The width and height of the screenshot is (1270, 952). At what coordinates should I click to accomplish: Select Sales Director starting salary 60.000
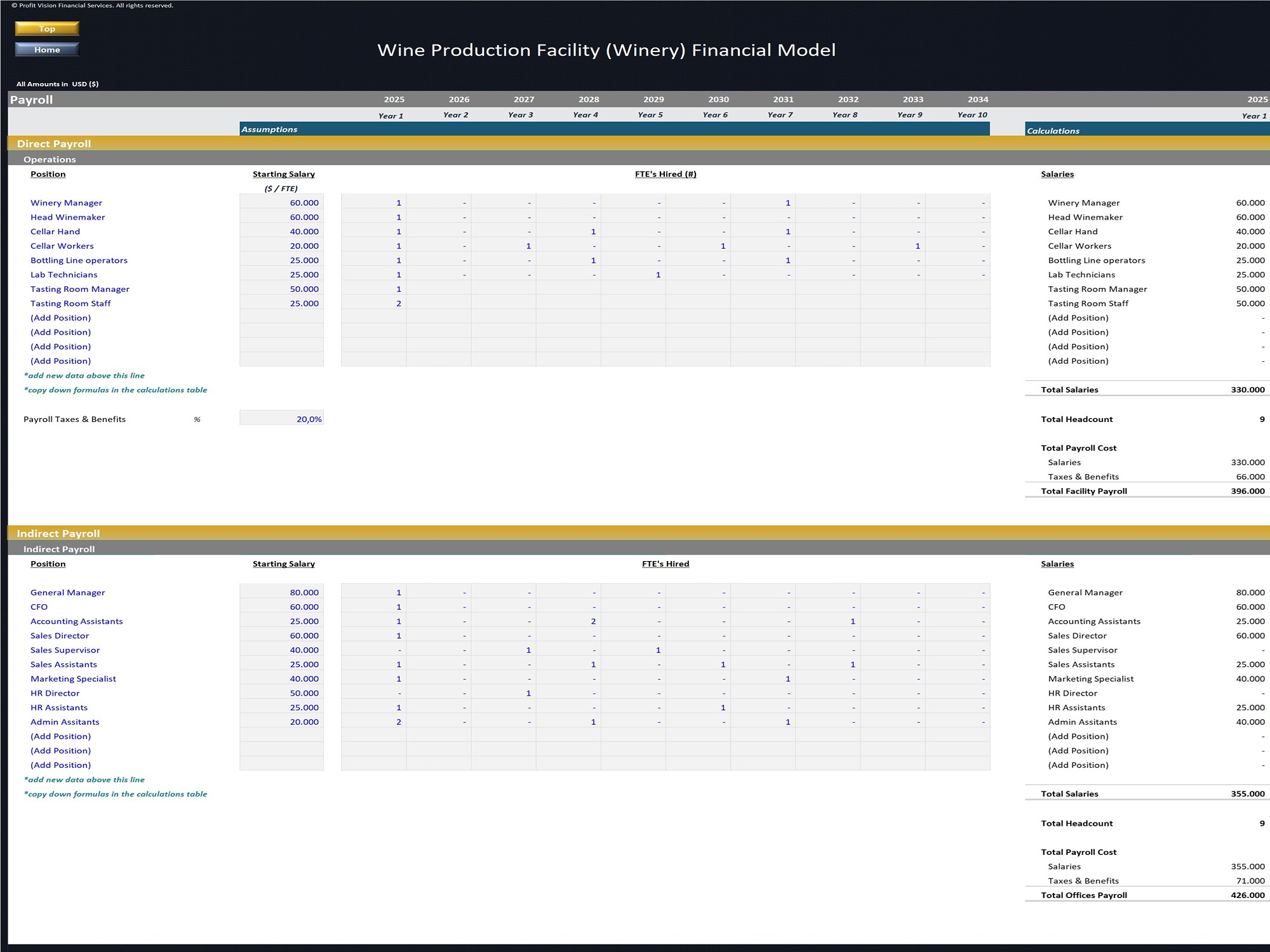click(x=281, y=635)
